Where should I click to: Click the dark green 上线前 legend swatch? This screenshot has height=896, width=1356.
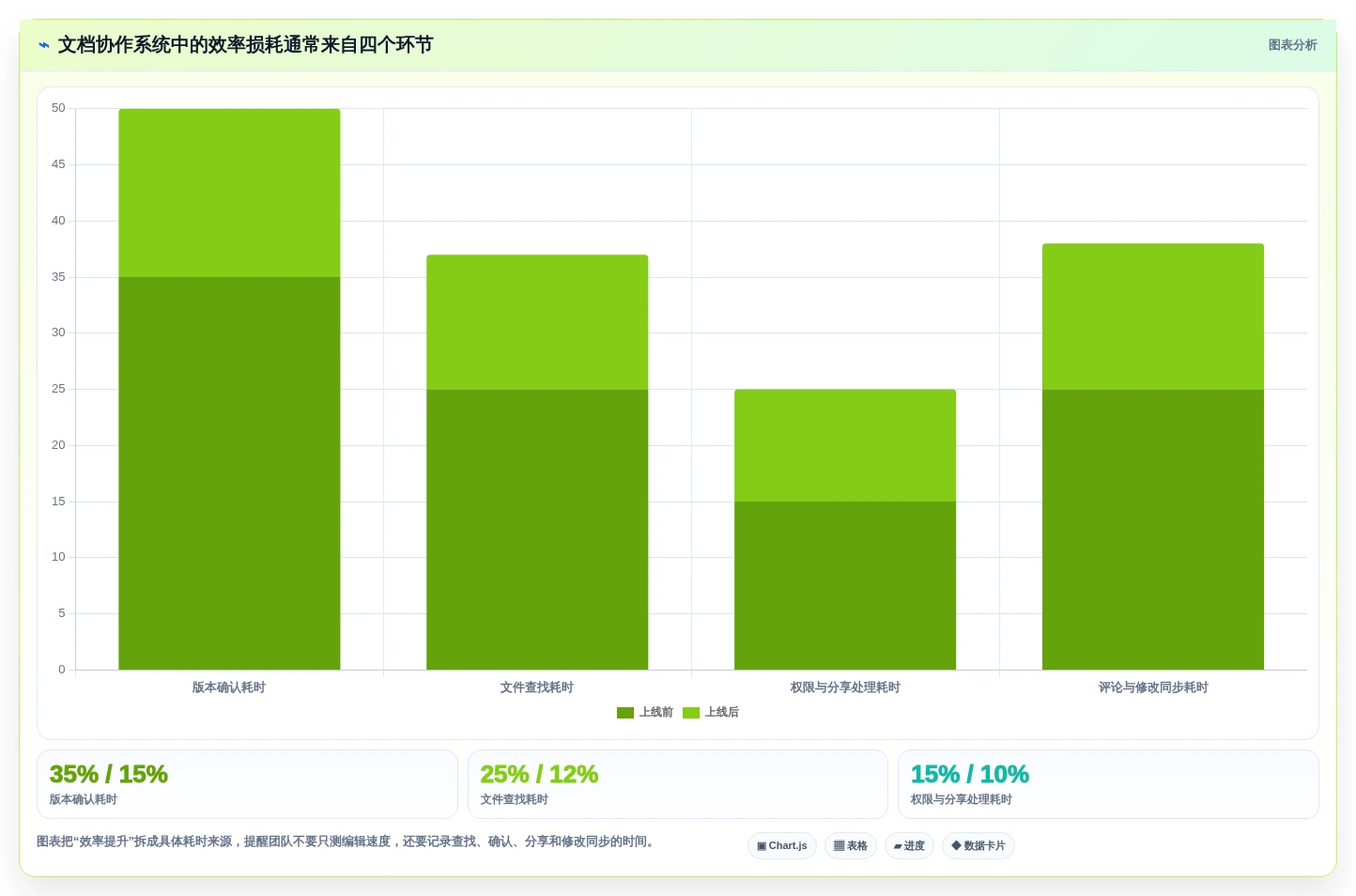click(x=625, y=713)
